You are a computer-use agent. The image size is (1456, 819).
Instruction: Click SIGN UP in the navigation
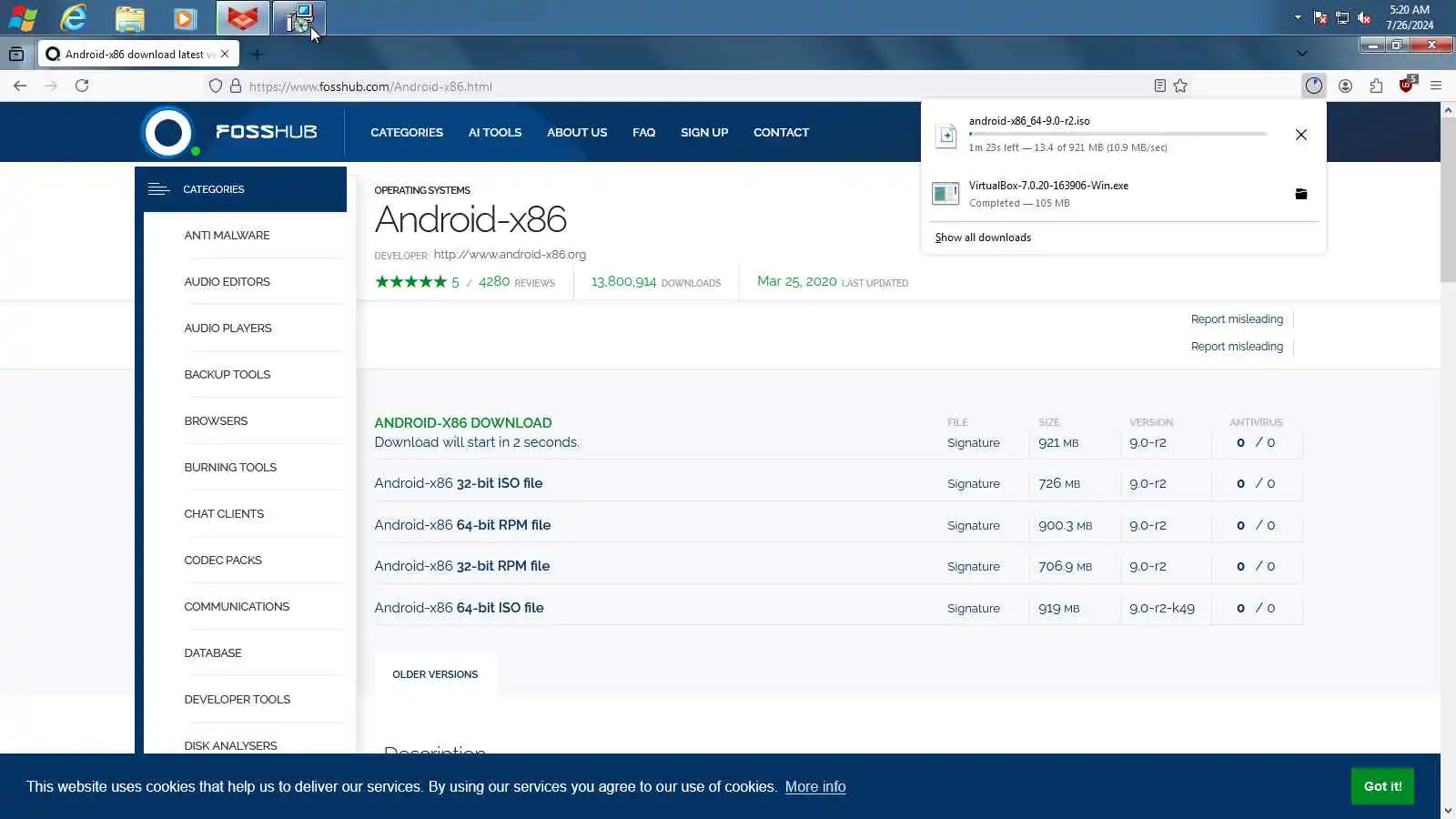coord(704,132)
